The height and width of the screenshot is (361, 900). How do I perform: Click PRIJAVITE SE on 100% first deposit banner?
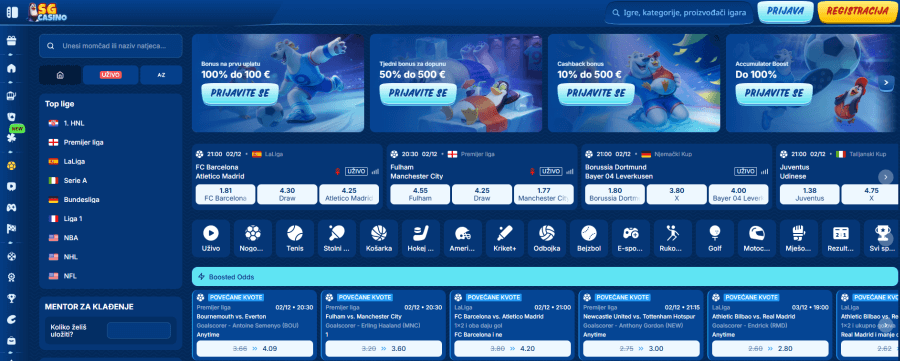click(239, 93)
